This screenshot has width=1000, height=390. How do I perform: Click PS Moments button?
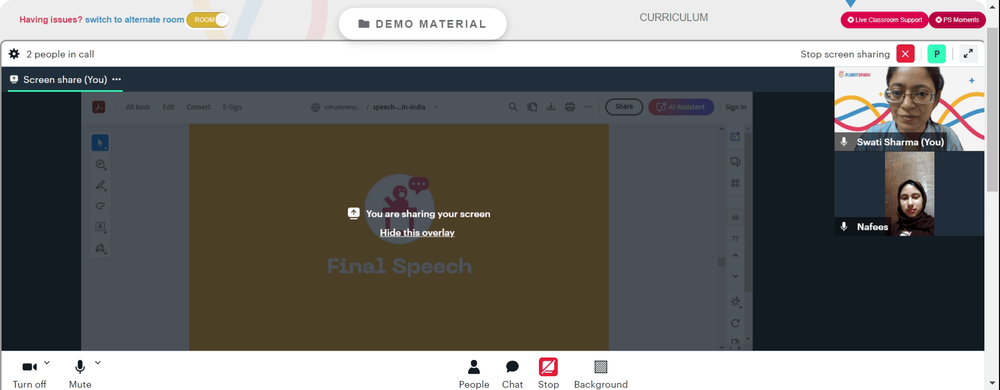[x=957, y=20]
